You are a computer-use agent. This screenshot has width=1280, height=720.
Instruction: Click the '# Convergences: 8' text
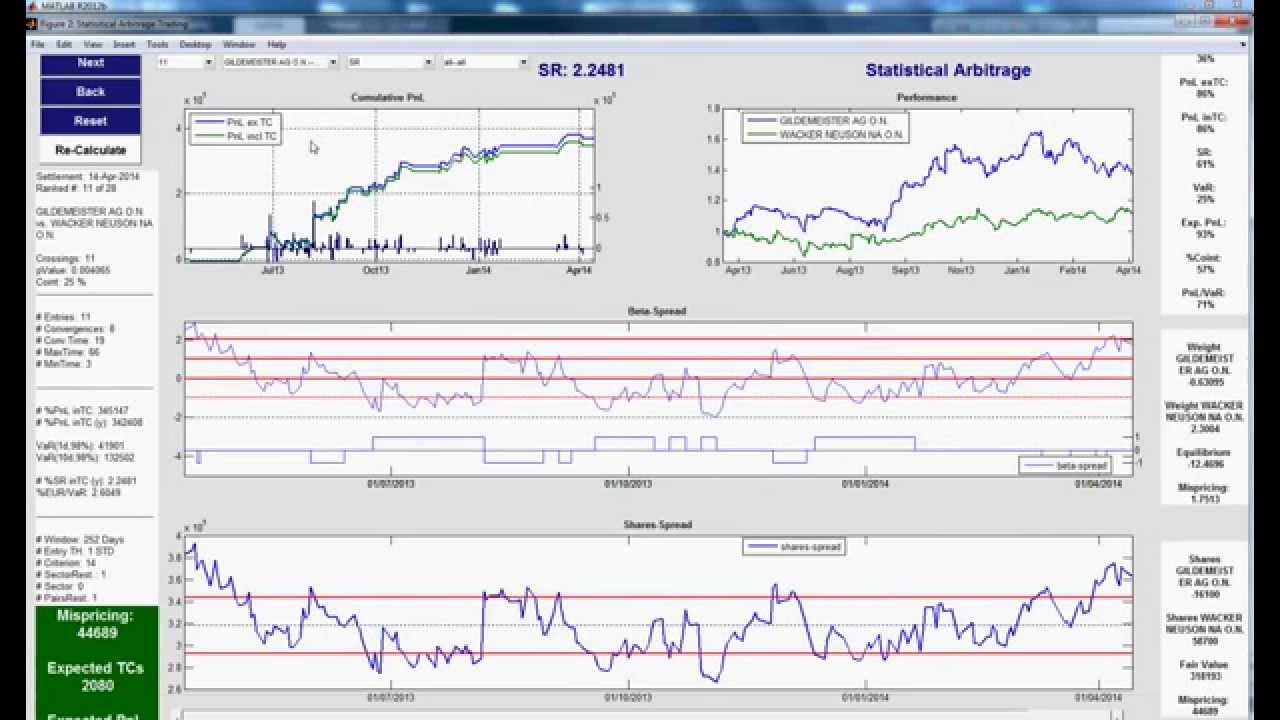pos(75,329)
